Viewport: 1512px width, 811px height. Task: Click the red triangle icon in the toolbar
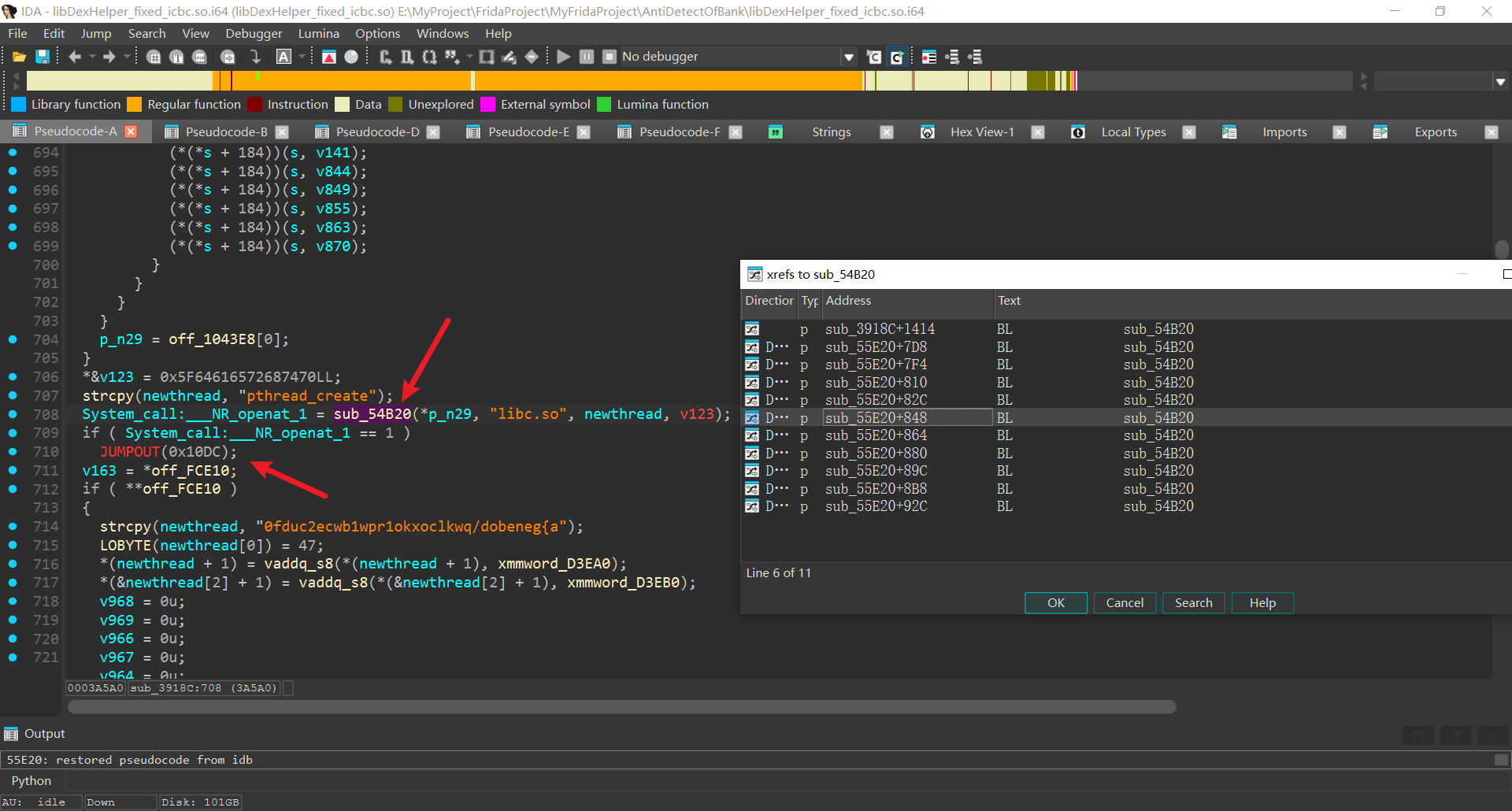pyautogui.click(x=329, y=57)
